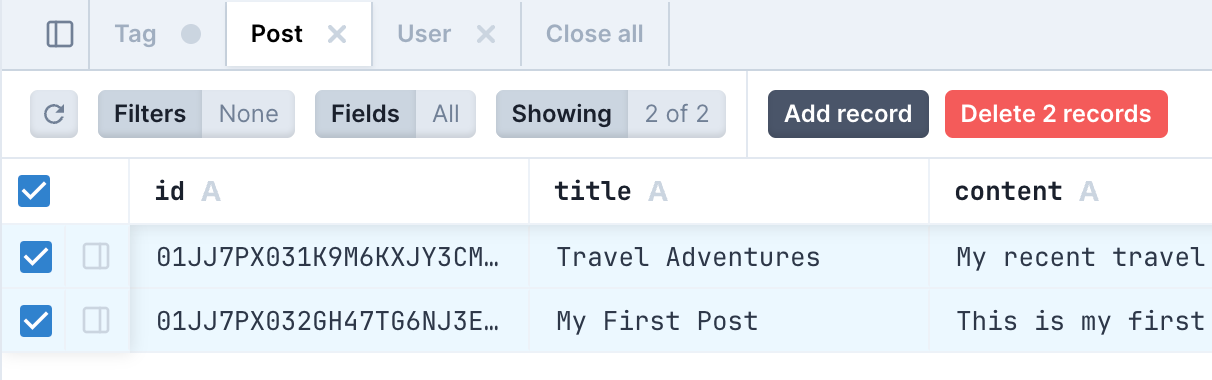Open side panel for My First Post row
Image resolution: width=1212 pixels, height=380 pixels.
(96, 321)
